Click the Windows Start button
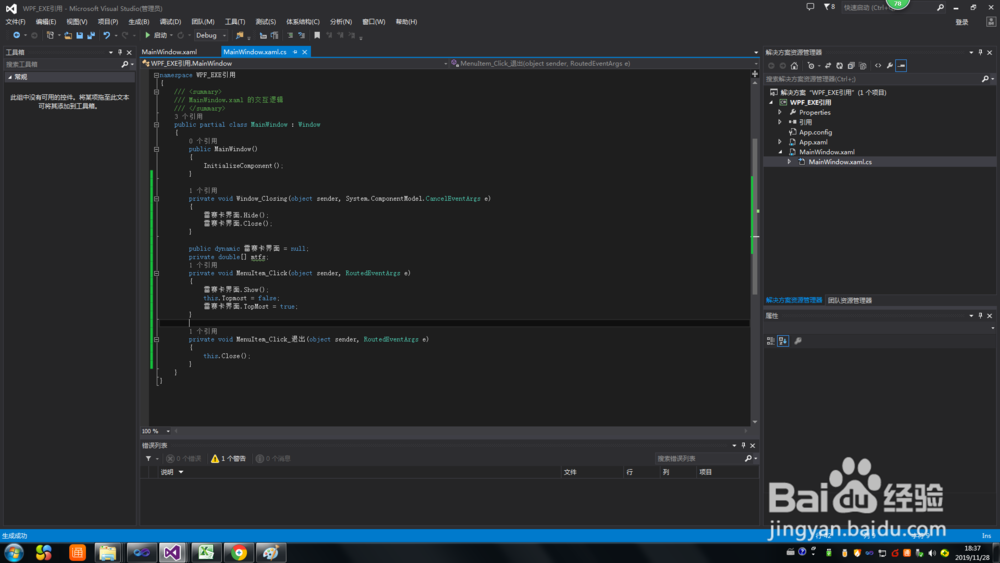This screenshot has height=563, width=1000. pyautogui.click(x=13, y=552)
